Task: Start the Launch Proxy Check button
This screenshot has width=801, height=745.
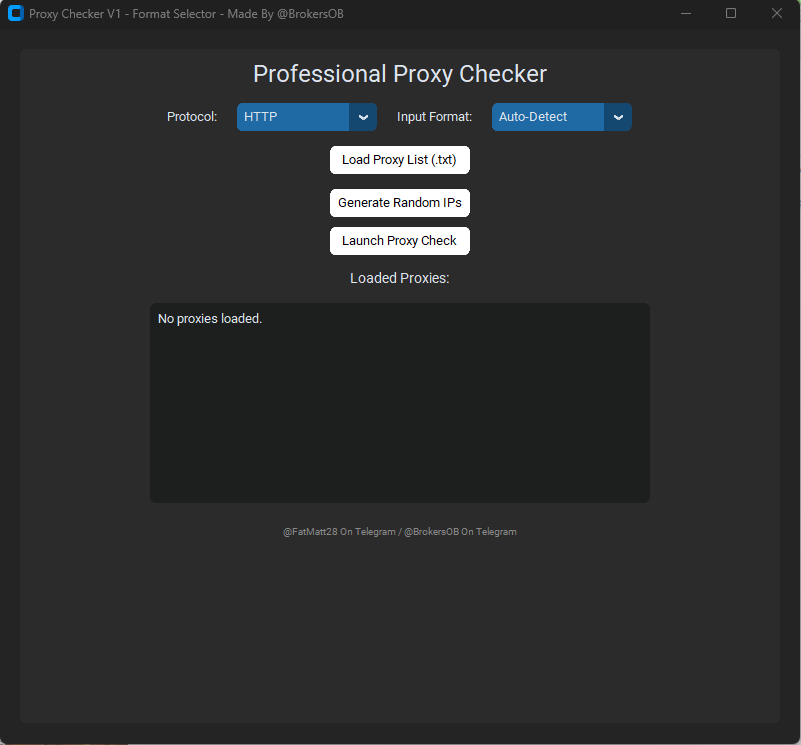Action: 399,241
